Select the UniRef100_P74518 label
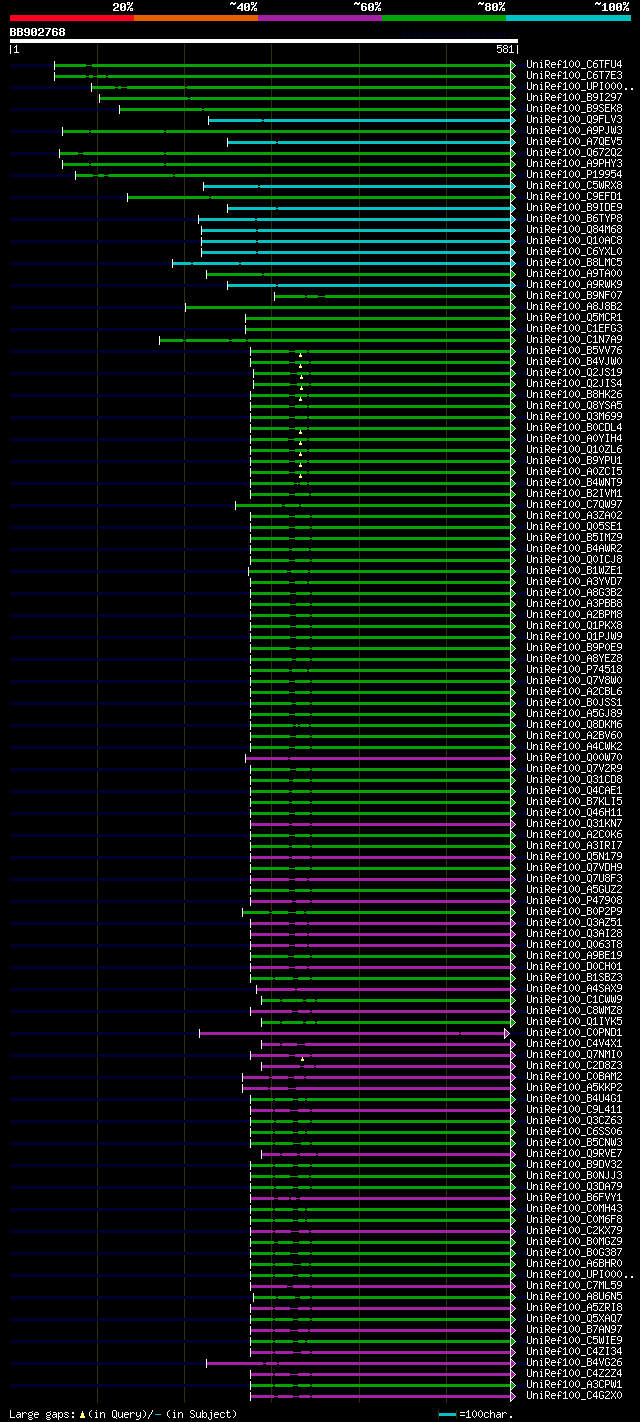Screen dimensions: 640x1422 [575, 670]
